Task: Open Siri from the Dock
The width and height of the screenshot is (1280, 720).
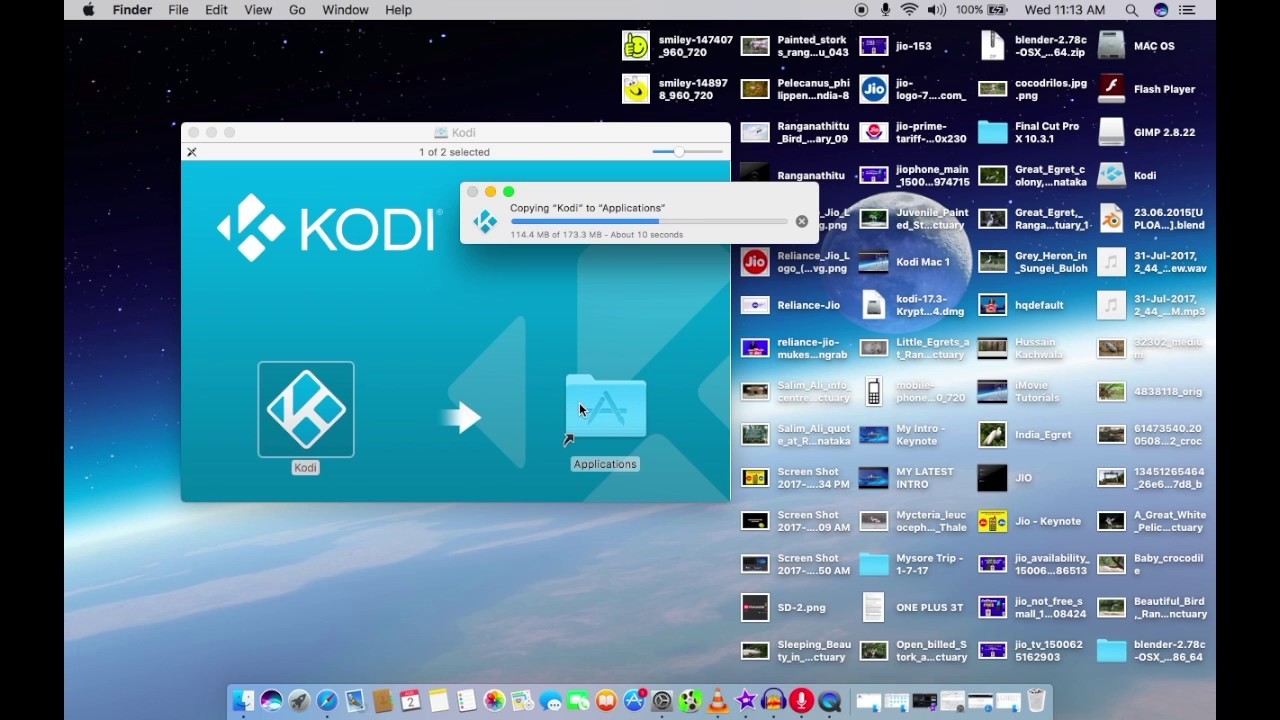Action: tap(271, 701)
